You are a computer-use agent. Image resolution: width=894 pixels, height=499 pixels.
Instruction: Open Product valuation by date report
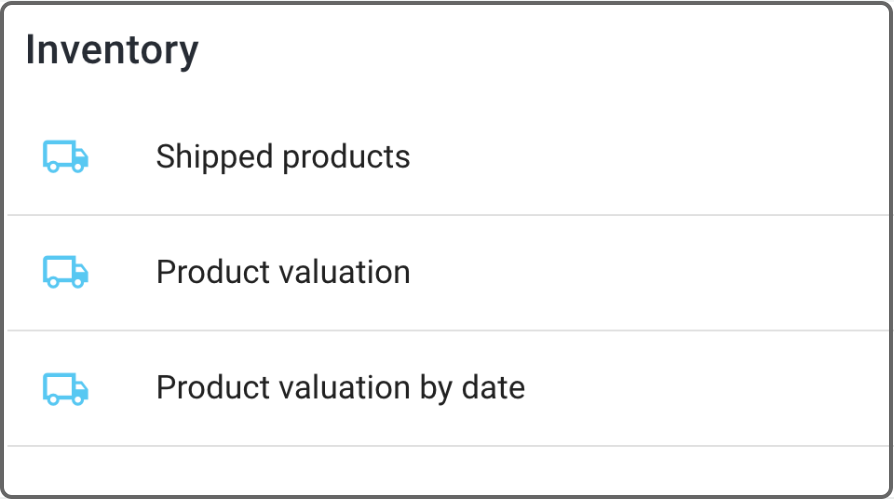340,388
